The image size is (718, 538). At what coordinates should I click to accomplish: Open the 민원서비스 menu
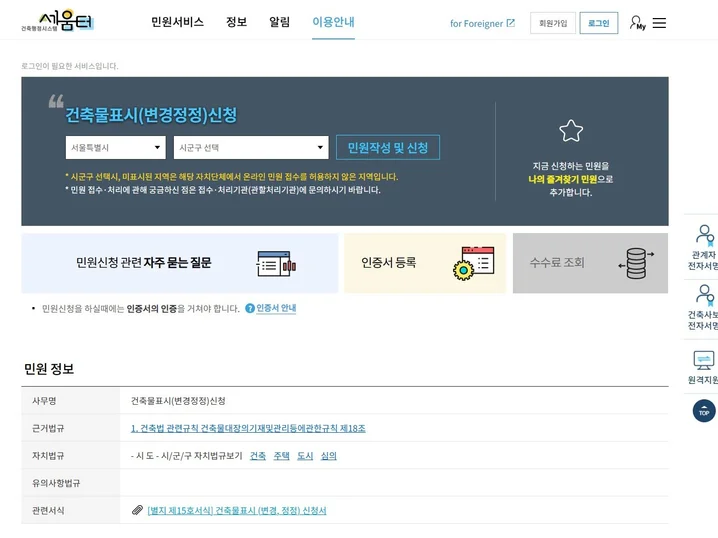pos(177,22)
